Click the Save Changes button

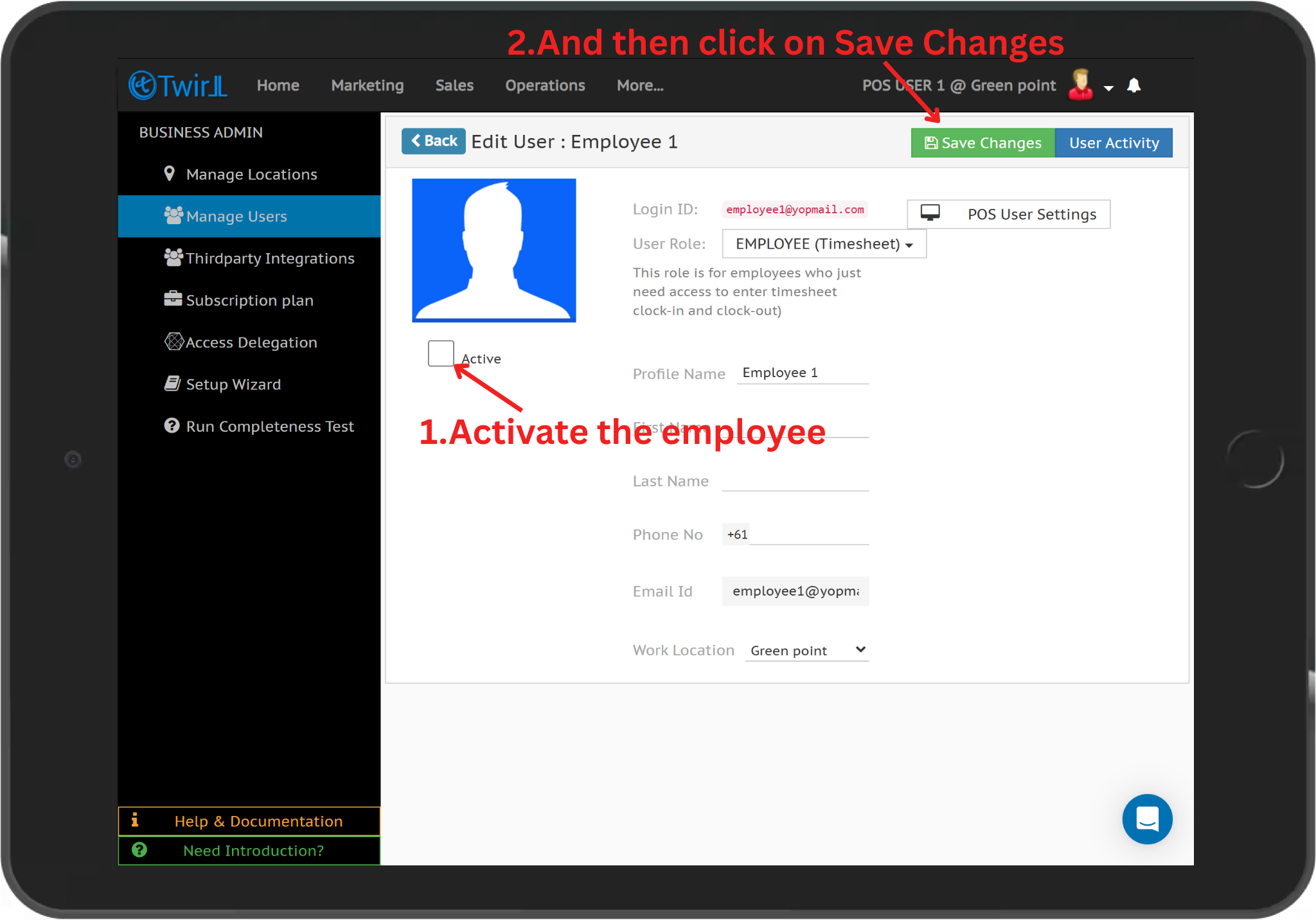(983, 143)
